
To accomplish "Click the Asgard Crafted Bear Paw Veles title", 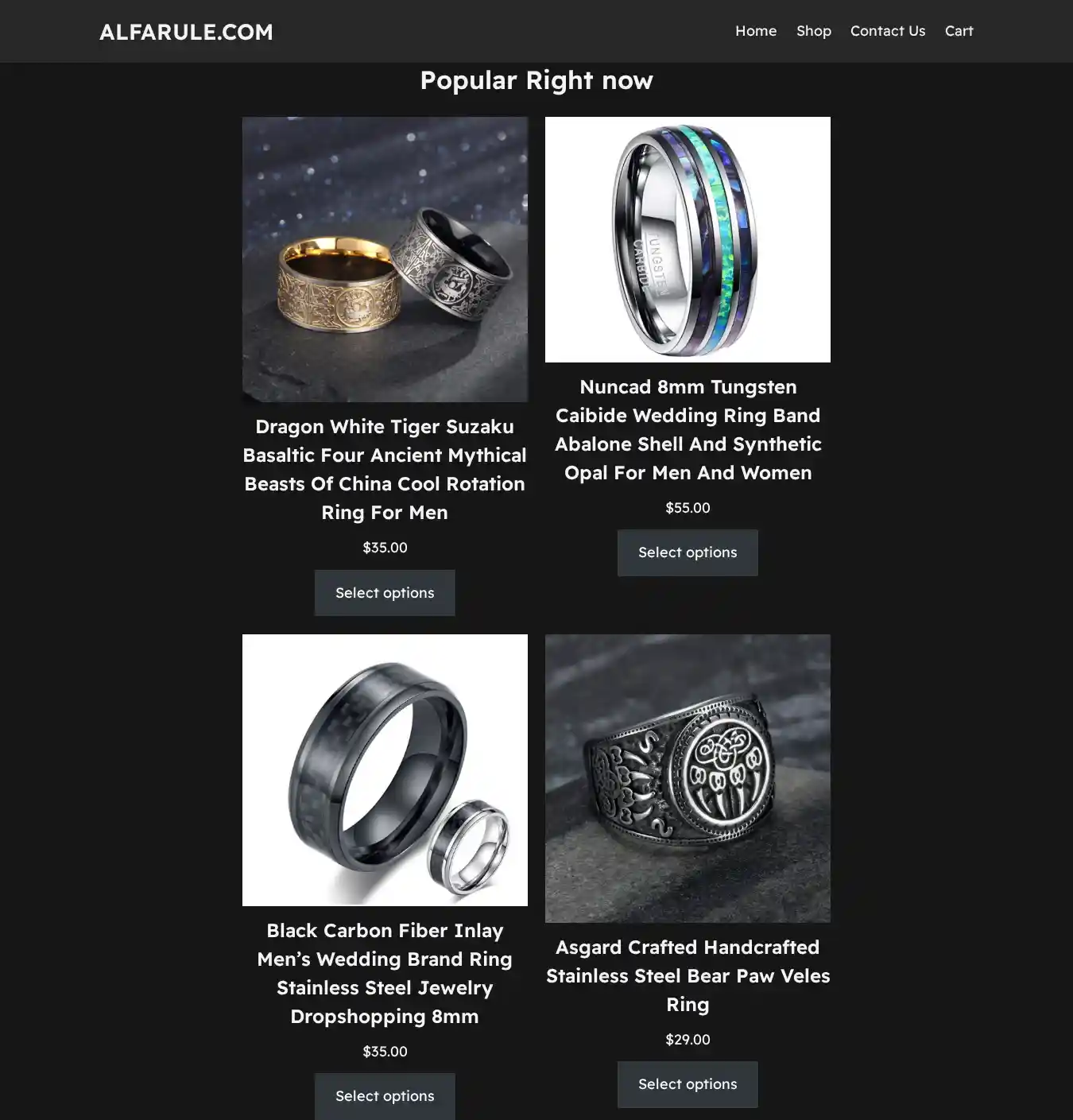I will 688,975.
